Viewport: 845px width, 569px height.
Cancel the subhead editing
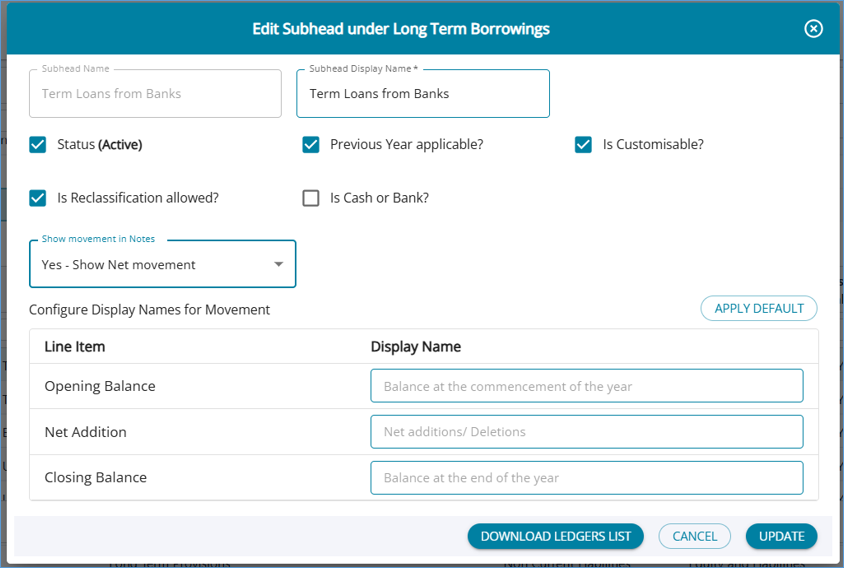[x=695, y=536]
